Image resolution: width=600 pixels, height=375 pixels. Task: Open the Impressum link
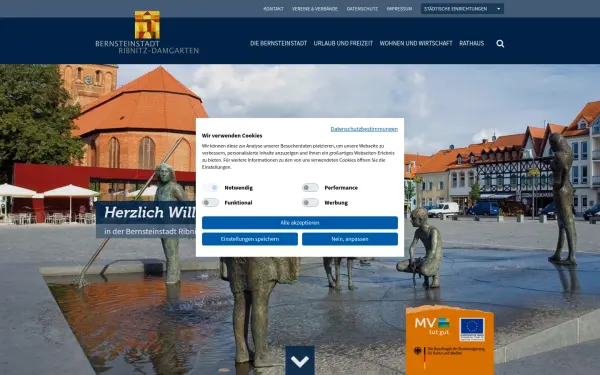(x=399, y=9)
